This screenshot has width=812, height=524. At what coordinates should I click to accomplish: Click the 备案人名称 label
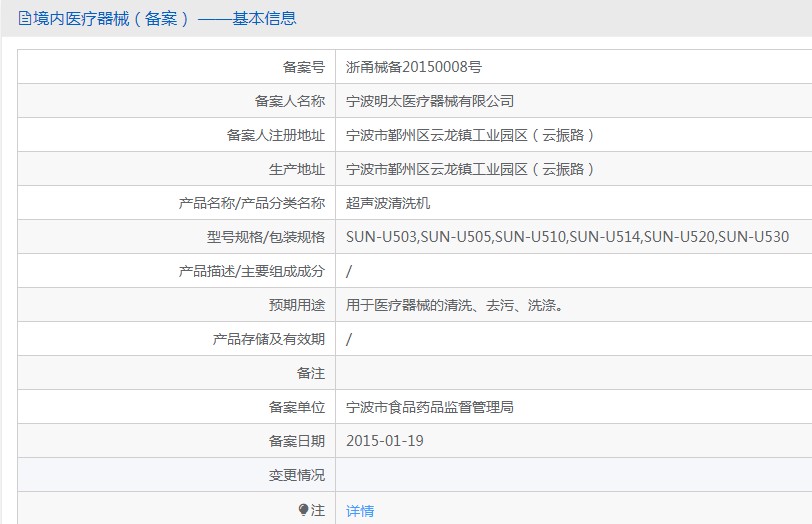click(289, 101)
